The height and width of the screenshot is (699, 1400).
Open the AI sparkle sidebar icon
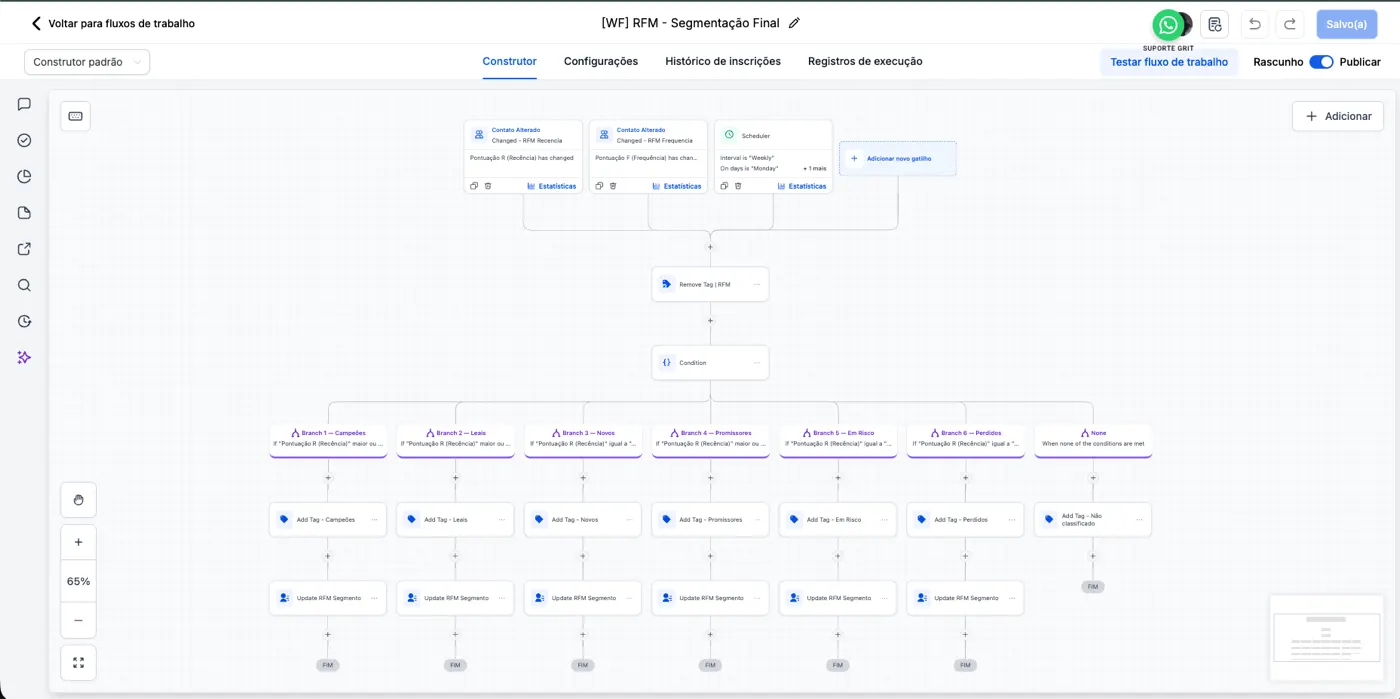coord(24,357)
